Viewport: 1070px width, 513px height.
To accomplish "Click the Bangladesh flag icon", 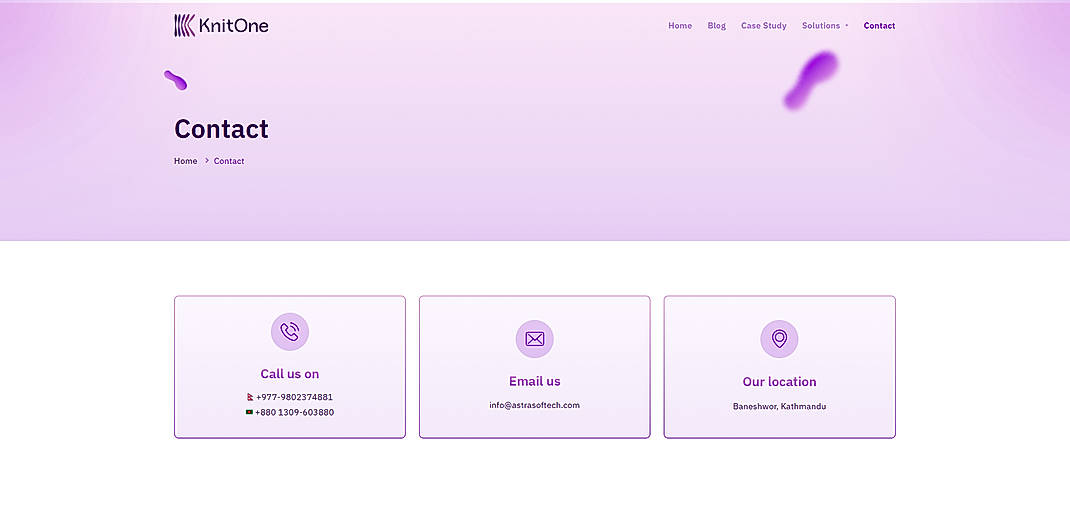I will pos(250,412).
